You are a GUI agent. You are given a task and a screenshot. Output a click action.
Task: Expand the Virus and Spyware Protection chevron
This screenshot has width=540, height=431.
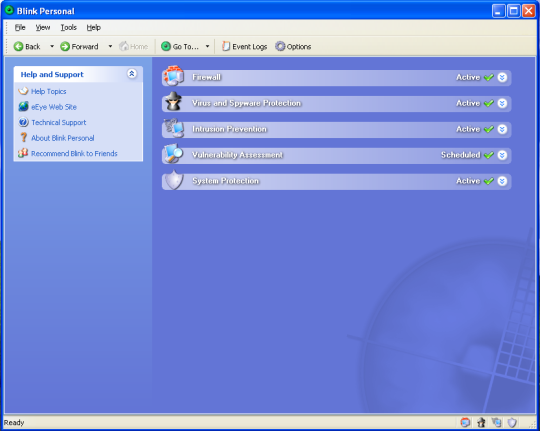click(502, 103)
